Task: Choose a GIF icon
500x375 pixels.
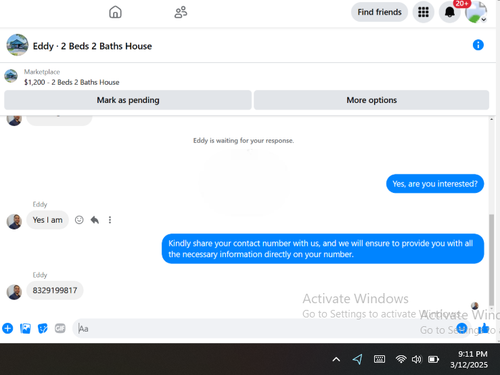Action: point(60,328)
